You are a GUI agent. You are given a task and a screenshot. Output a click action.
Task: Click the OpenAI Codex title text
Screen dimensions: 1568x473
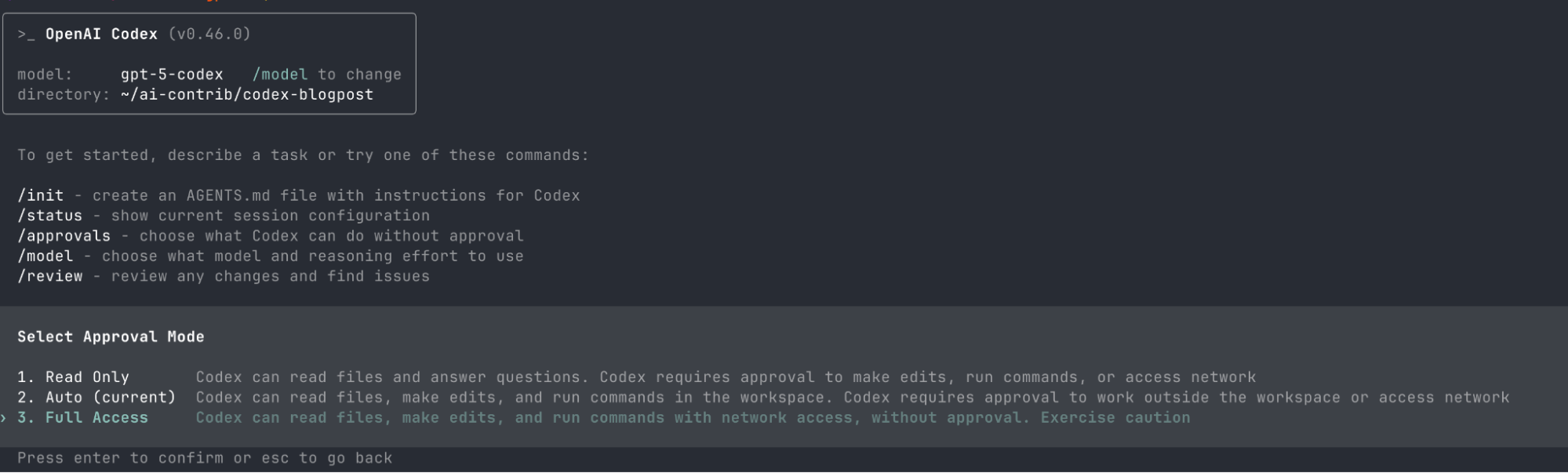[101, 35]
